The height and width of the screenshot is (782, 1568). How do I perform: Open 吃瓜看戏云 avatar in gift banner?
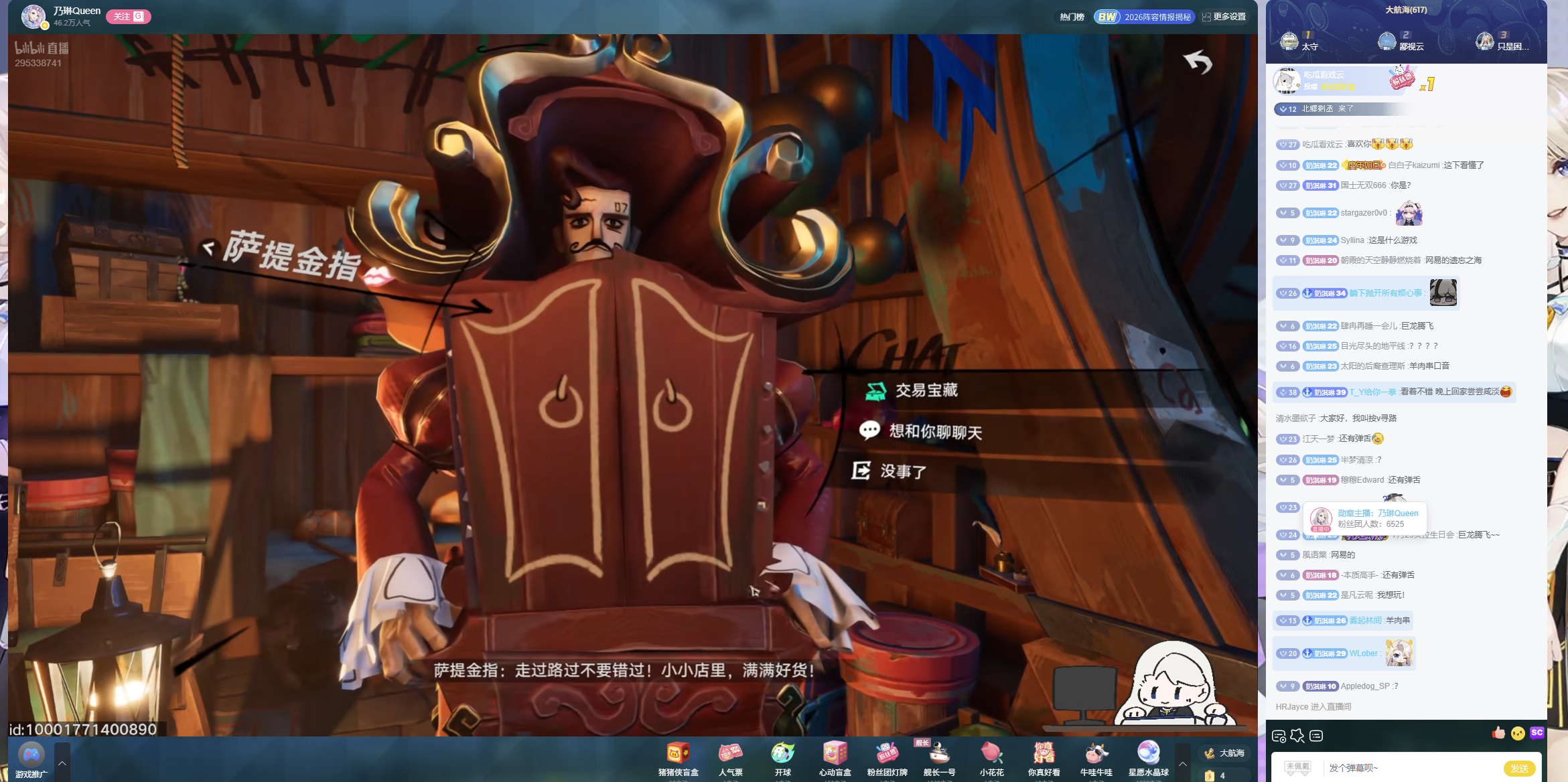(x=1287, y=80)
